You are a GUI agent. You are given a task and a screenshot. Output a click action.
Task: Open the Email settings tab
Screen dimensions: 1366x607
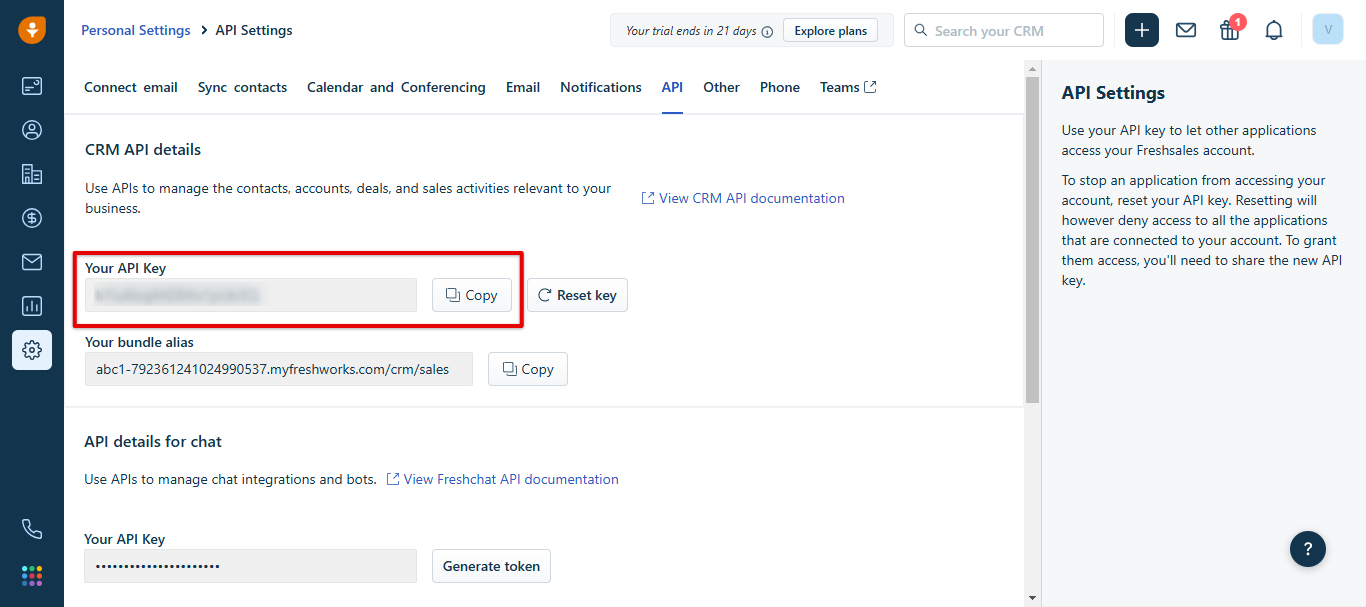point(523,87)
